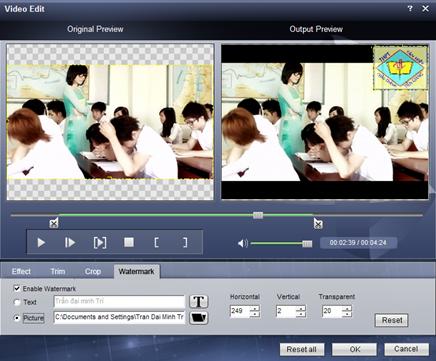Image resolution: width=436 pixels, height=361 pixels.
Task: Click the Original Preview video pane
Action: pos(110,122)
